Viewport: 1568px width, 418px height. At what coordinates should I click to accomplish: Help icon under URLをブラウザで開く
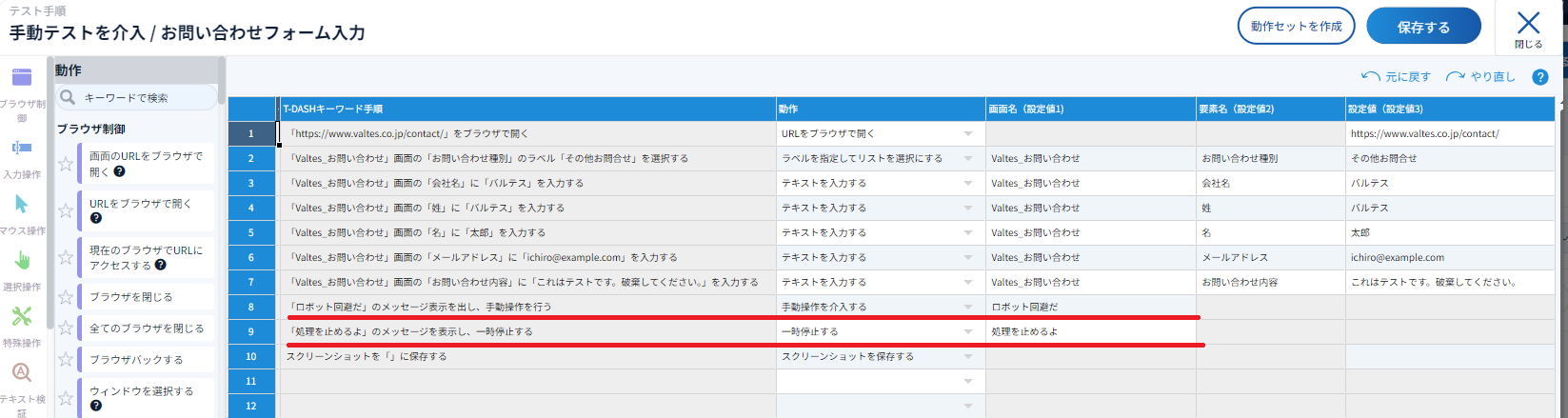(x=95, y=218)
